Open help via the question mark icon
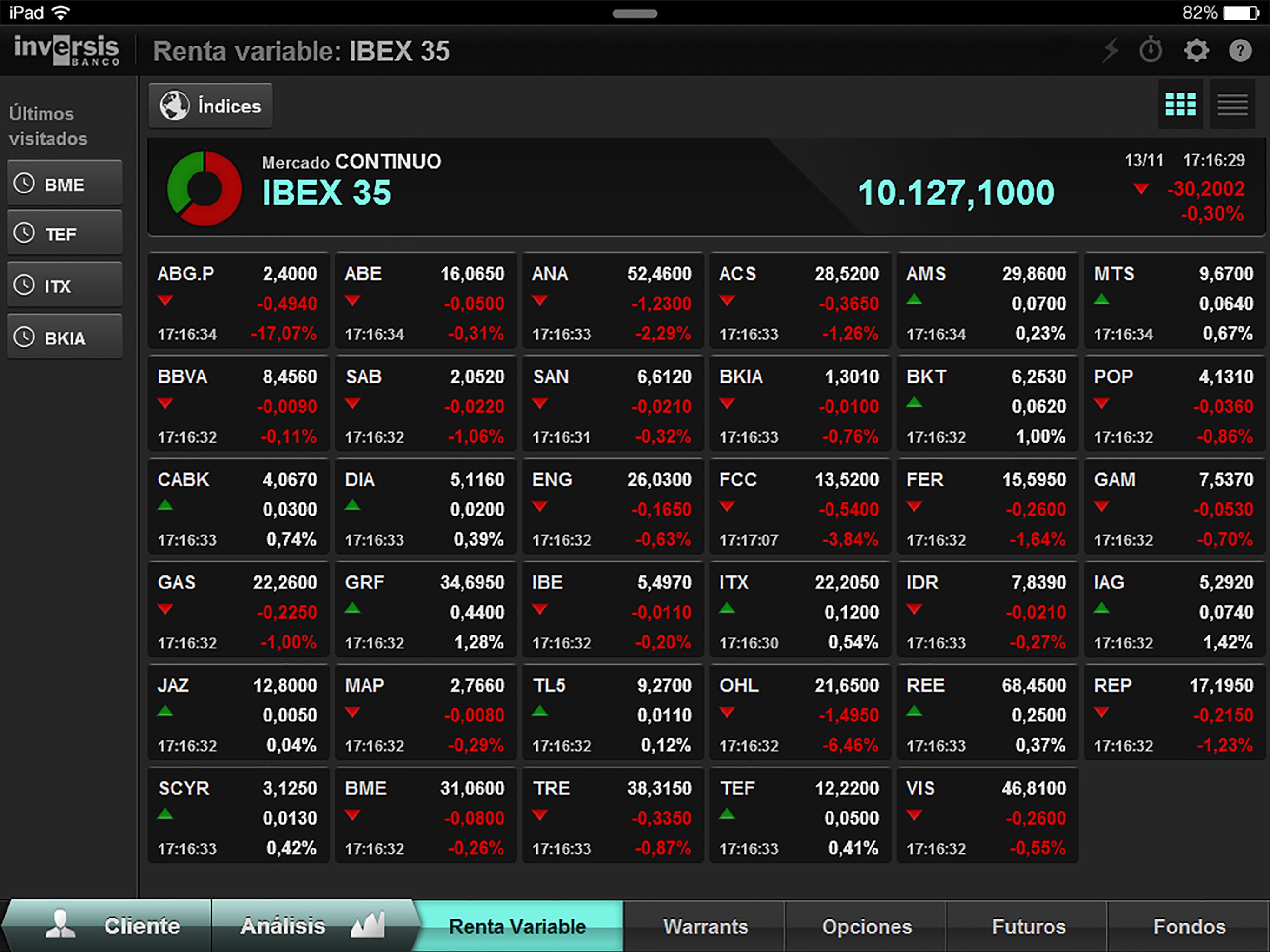Viewport: 1270px width, 952px height. (x=1240, y=51)
